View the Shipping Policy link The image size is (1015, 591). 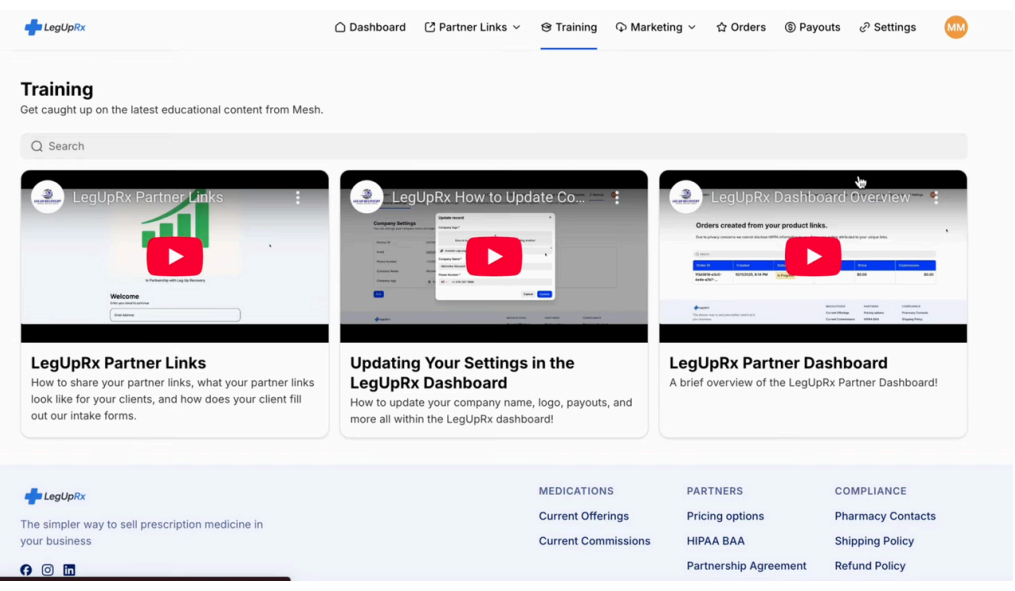coord(874,541)
